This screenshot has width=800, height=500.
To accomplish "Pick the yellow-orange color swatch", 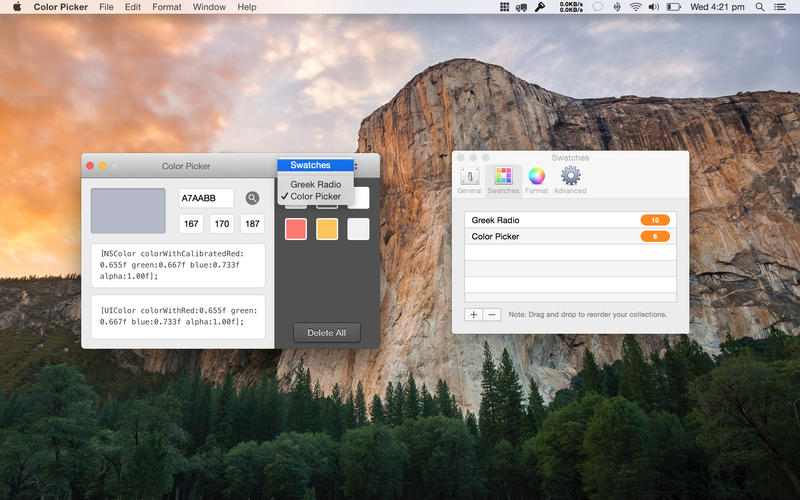I will pyautogui.click(x=327, y=229).
